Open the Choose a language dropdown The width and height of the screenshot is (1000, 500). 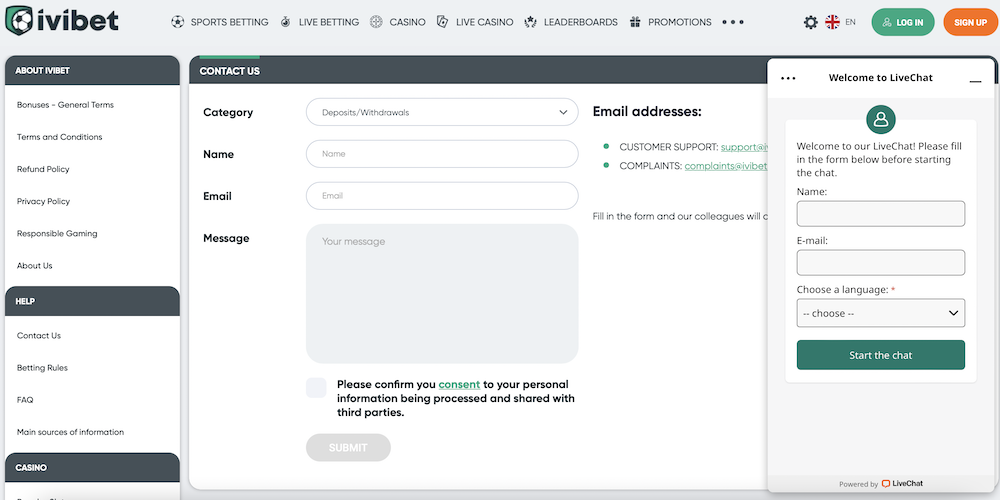pyautogui.click(x=881, y=313)
